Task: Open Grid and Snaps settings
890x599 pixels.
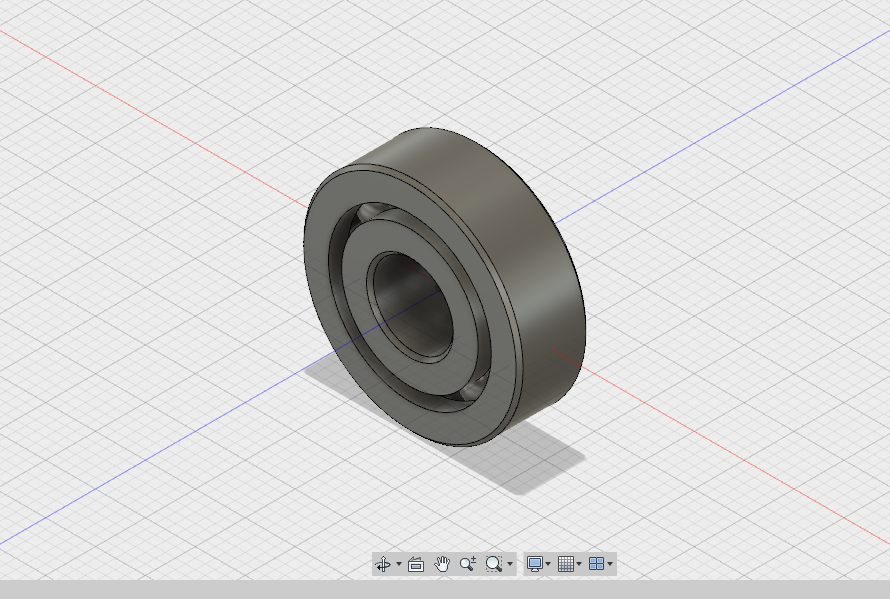Action: (x=568, y=563)
